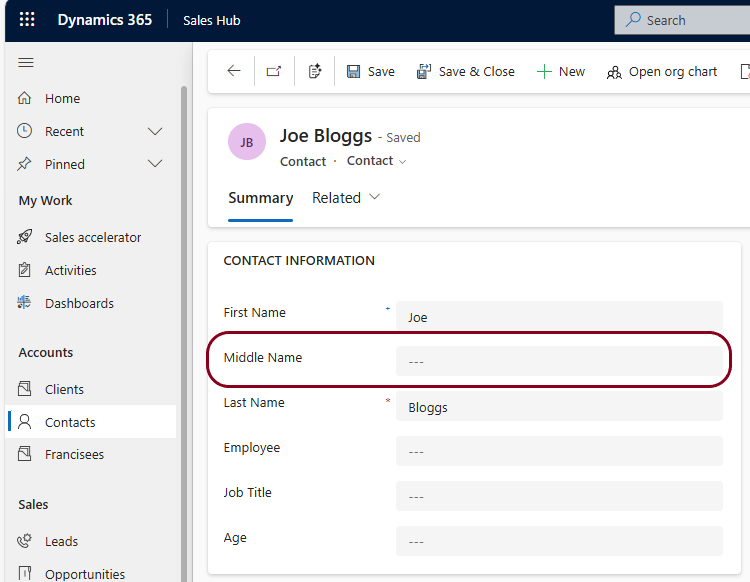Click the Save & Close icon
This screenshot has height=582, width=750.
[x=424, y=72]
